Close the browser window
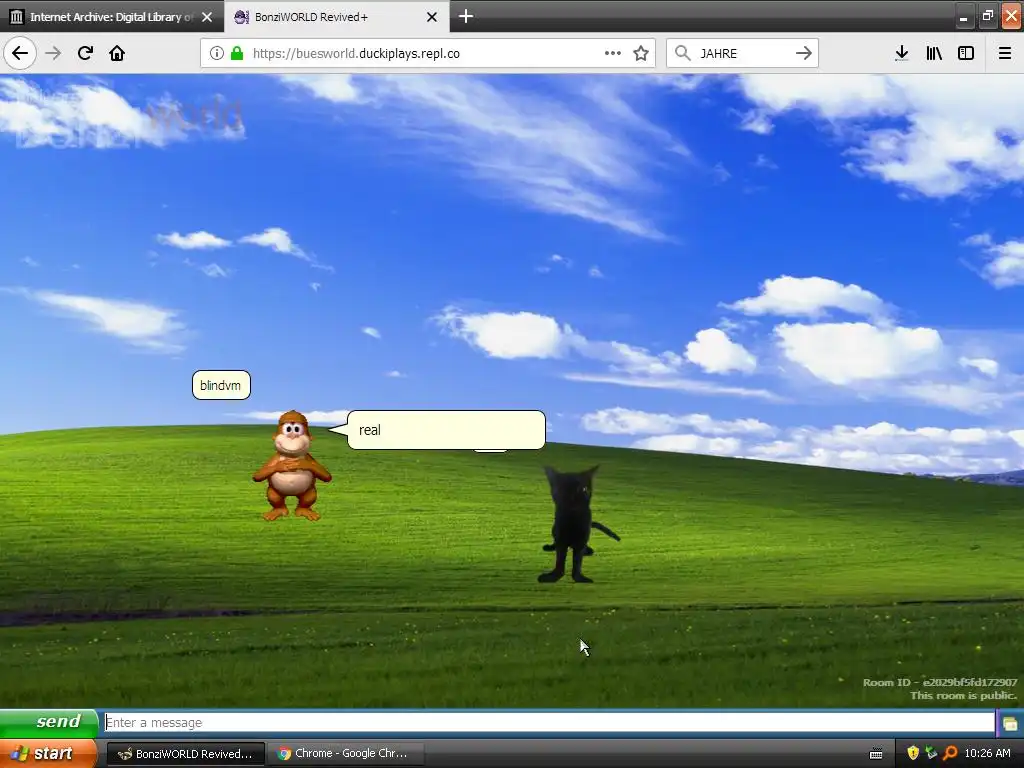The width and height of the screenshot is (1024, 768). pyautogui.click(x=1011, y=16)
